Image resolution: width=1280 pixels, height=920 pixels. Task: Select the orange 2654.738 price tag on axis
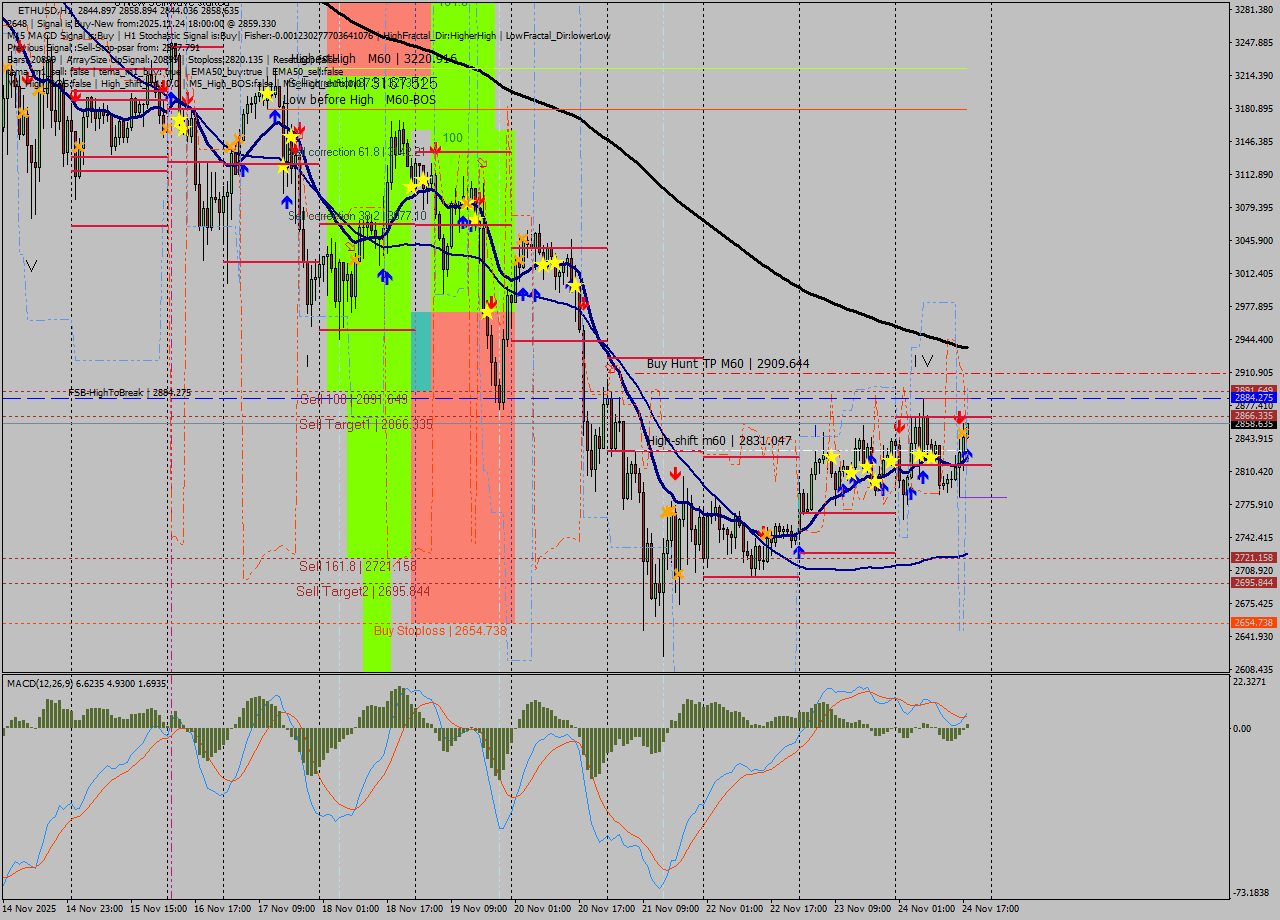[1253, 622]
